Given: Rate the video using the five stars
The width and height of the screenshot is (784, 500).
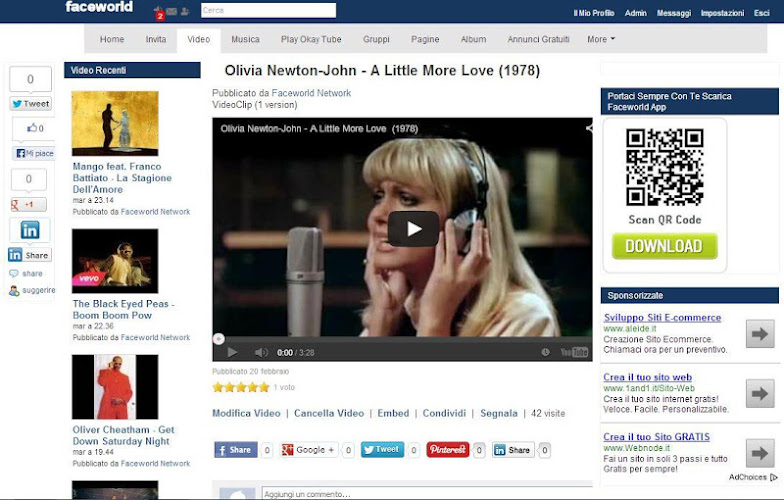Looking at the screenshot, I should tap(241, 387).
